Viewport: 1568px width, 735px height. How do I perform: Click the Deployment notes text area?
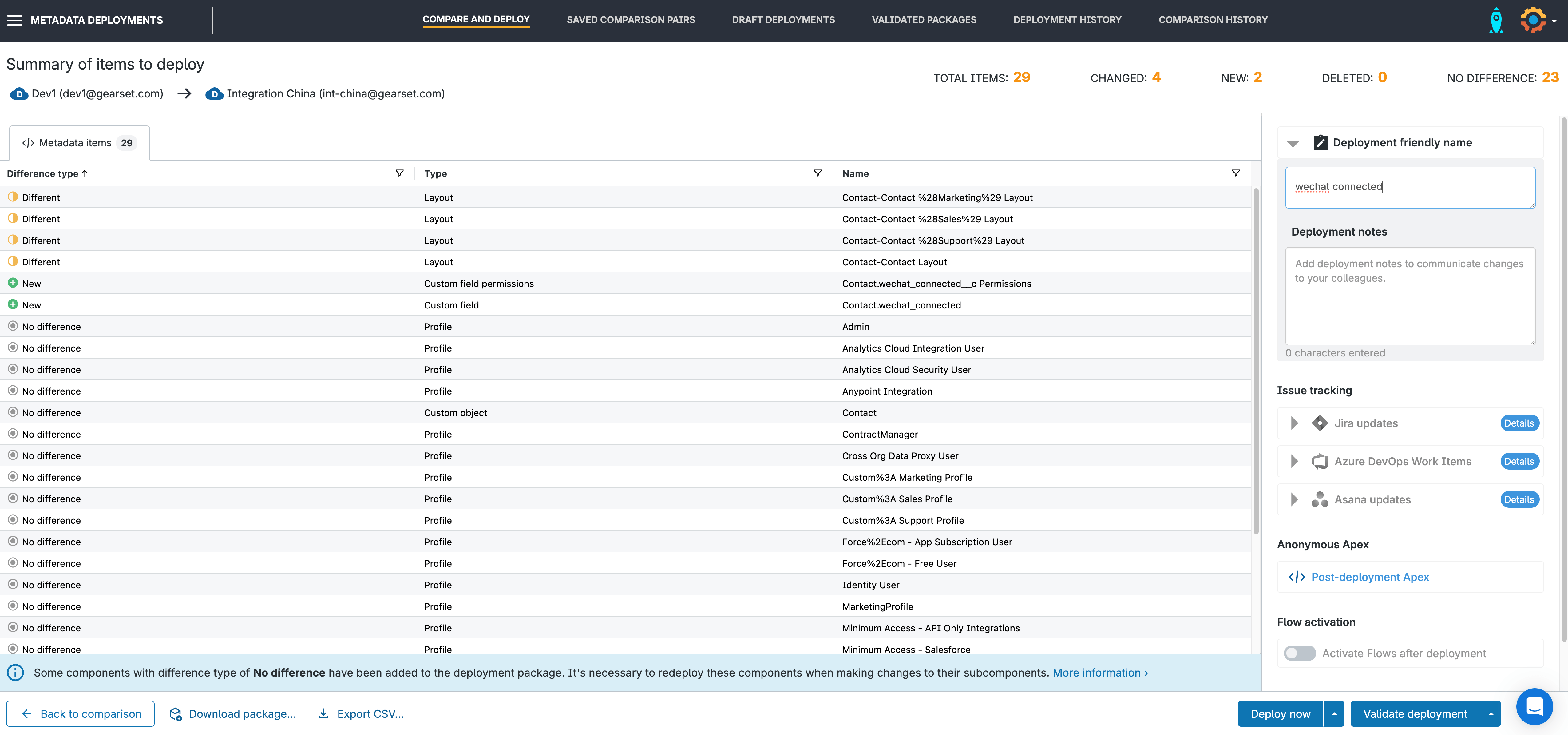click(x=1410, y=296)
